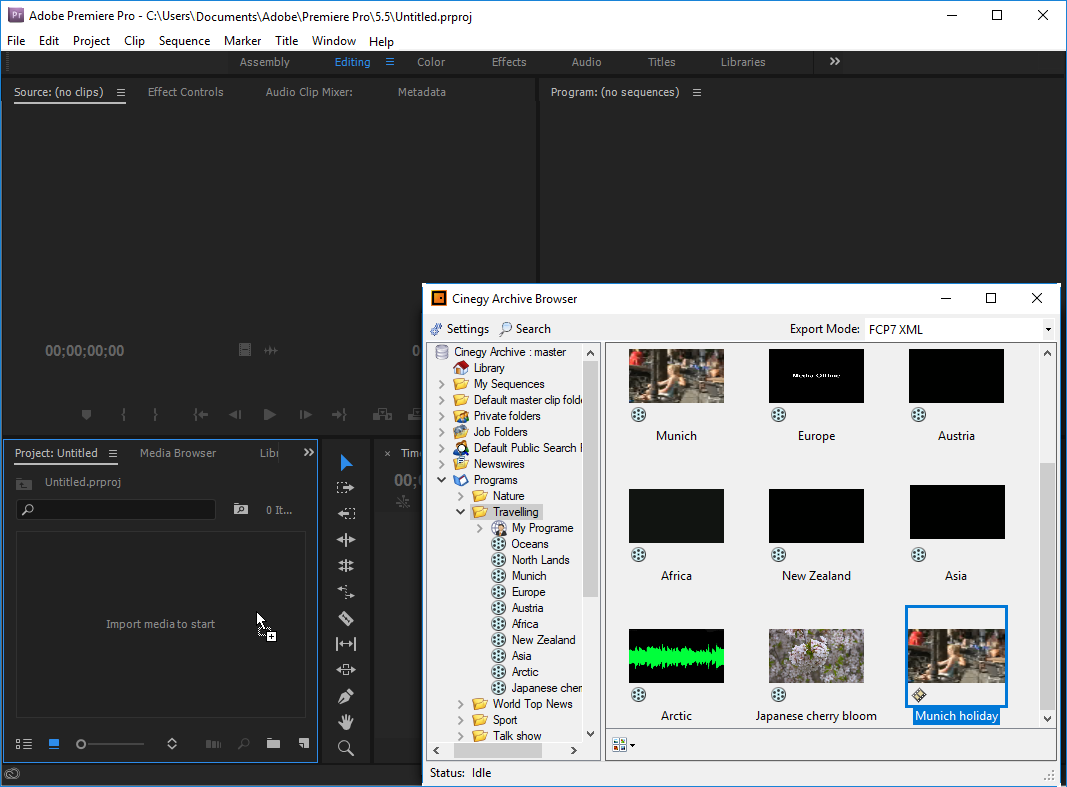The width and height of the screenshot is (1067, 787).
Task: Select the Slip tool
Action: [346, 643]
